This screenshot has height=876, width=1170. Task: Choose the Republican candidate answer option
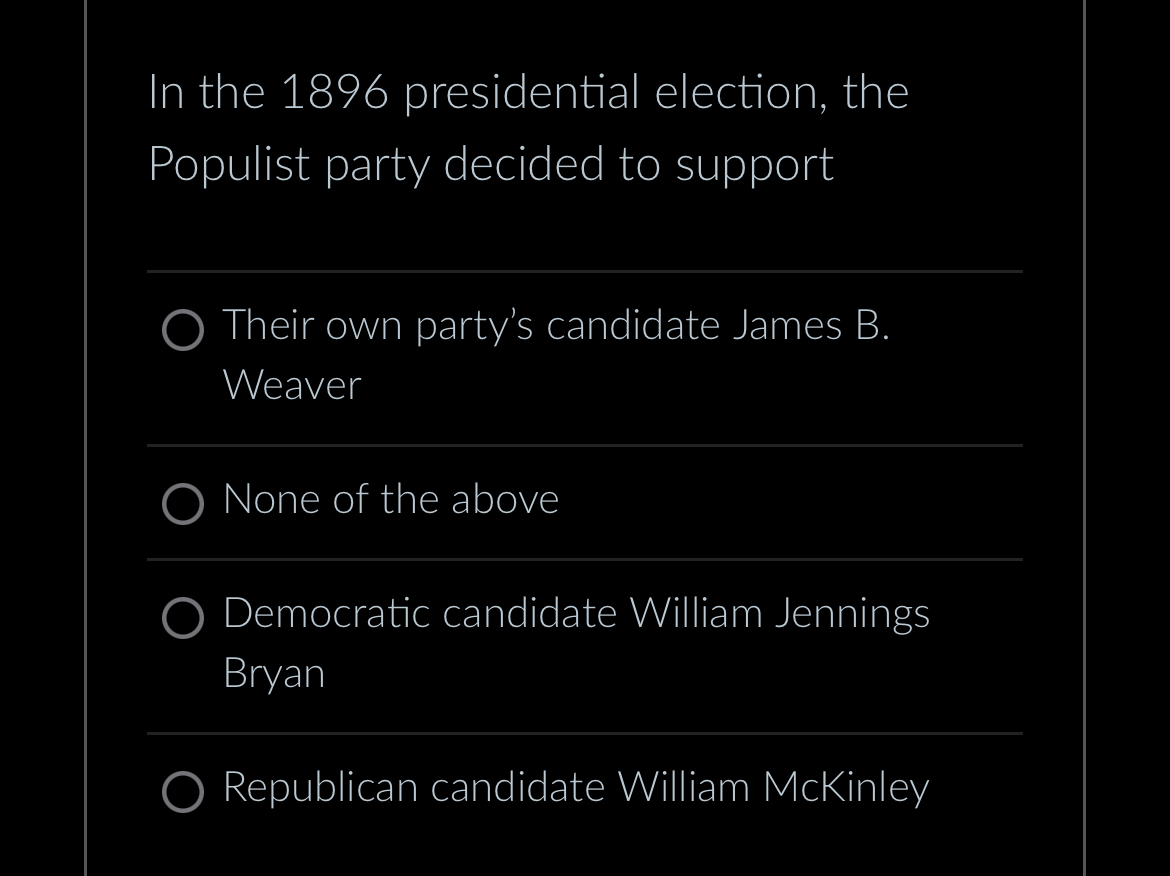tap(575, 787)
